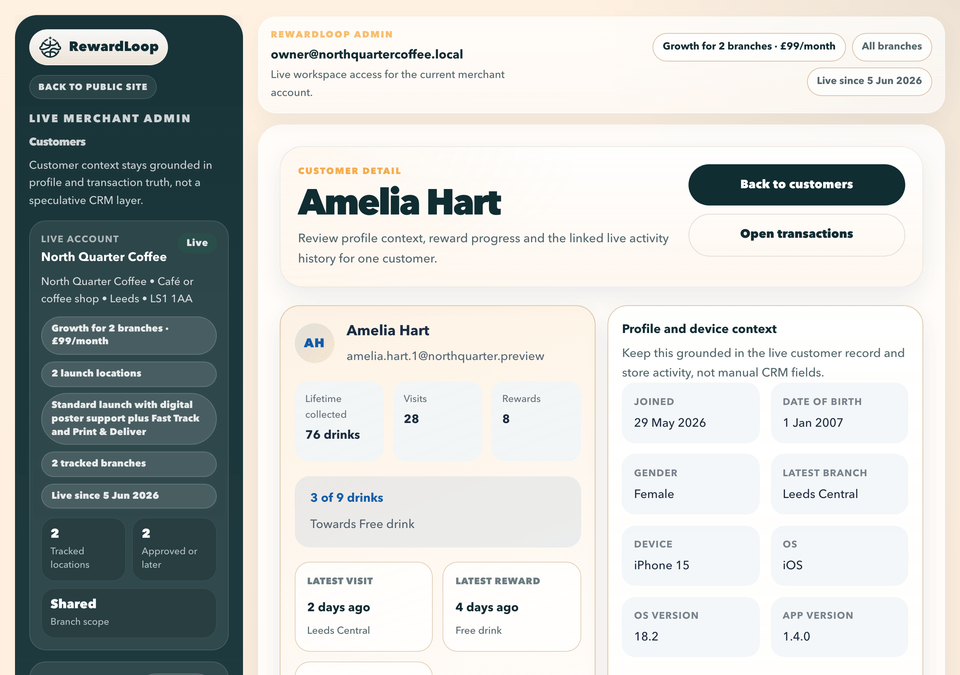Click the Lifetime collected 76 drinks tile
The image size is (960, 675).
tap(339, 420)
